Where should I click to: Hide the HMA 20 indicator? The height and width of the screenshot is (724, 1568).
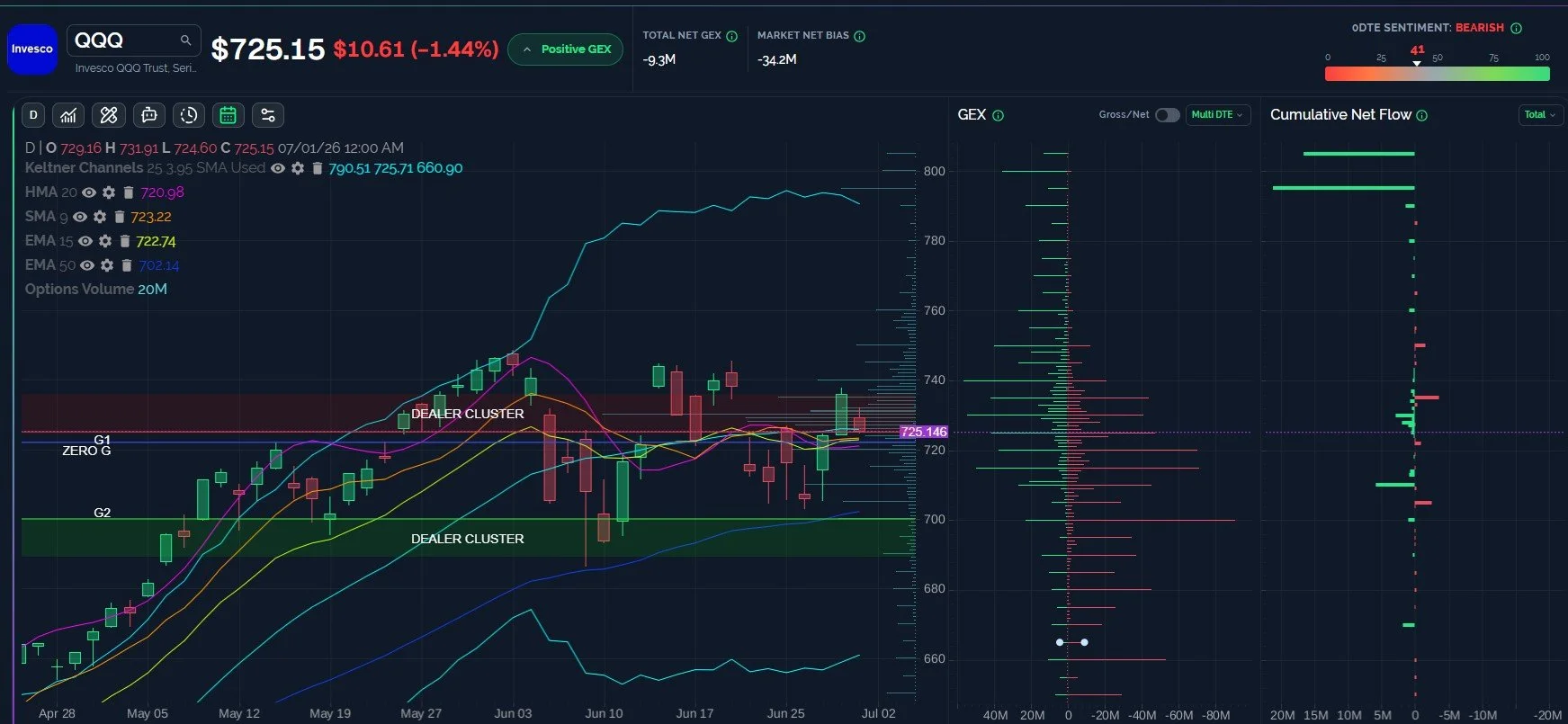(89, 192)
